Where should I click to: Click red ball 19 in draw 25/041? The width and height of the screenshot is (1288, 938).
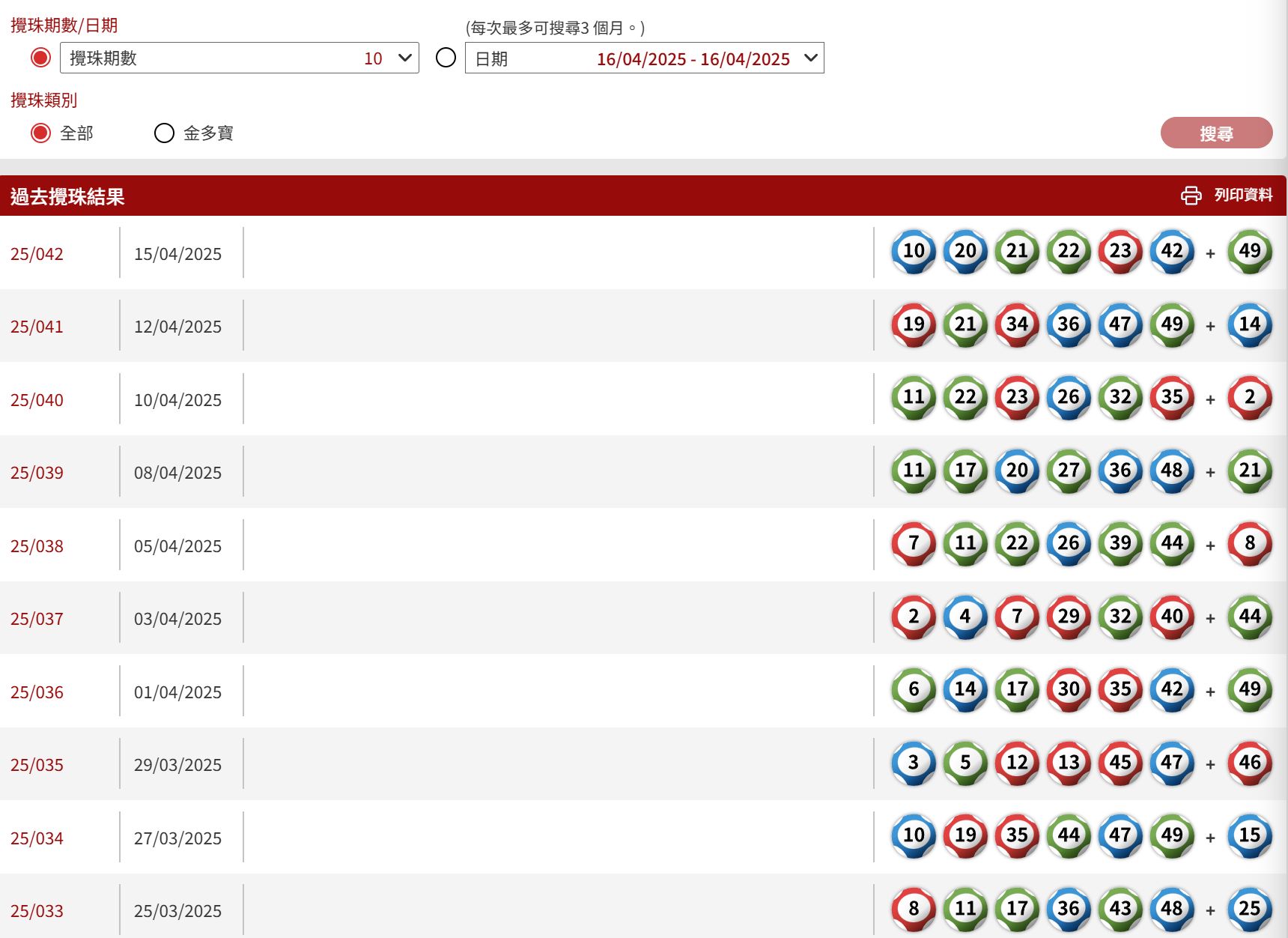coord(913,324)
